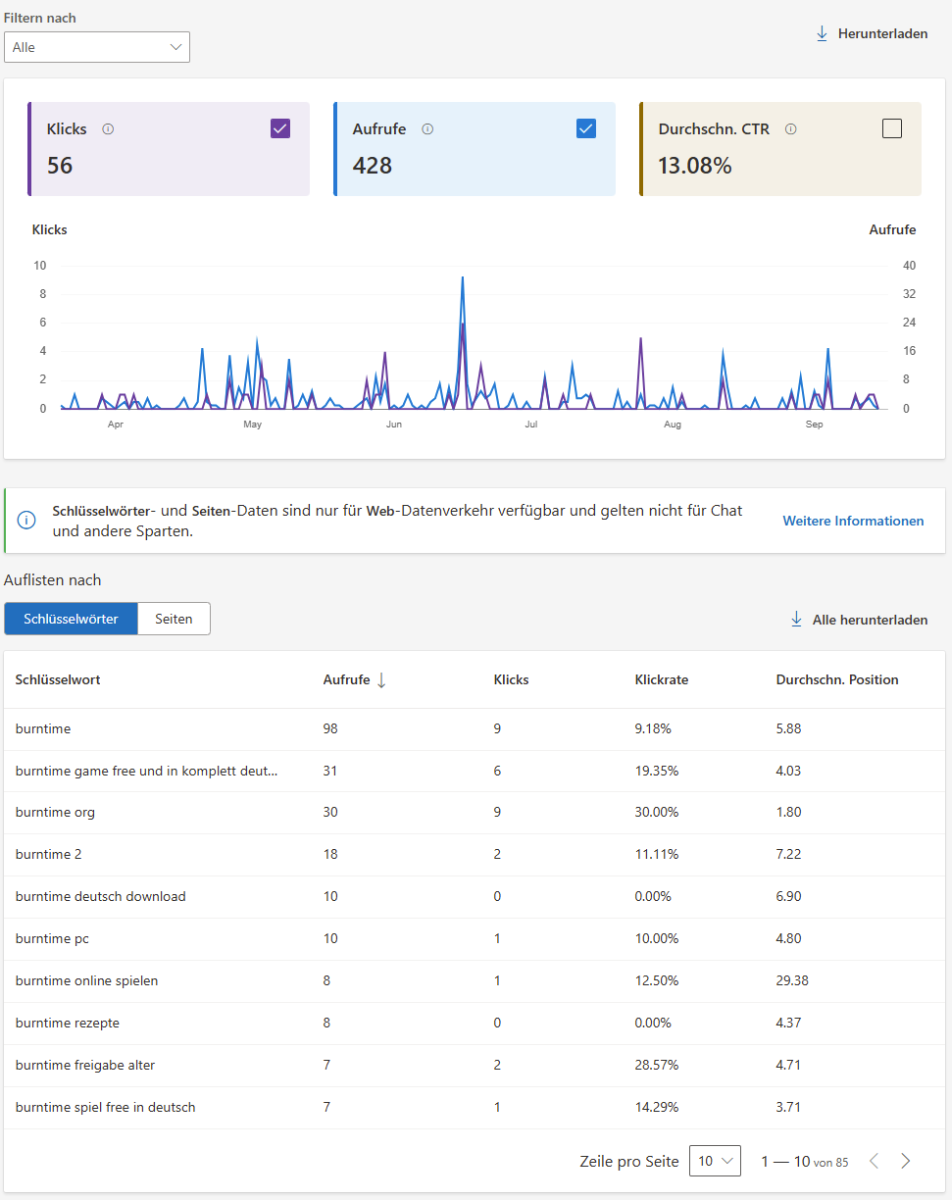This screenshot has height=1200, width=952.
Task: Click the info icon next to Aufrufe
Action: point(427,129)
